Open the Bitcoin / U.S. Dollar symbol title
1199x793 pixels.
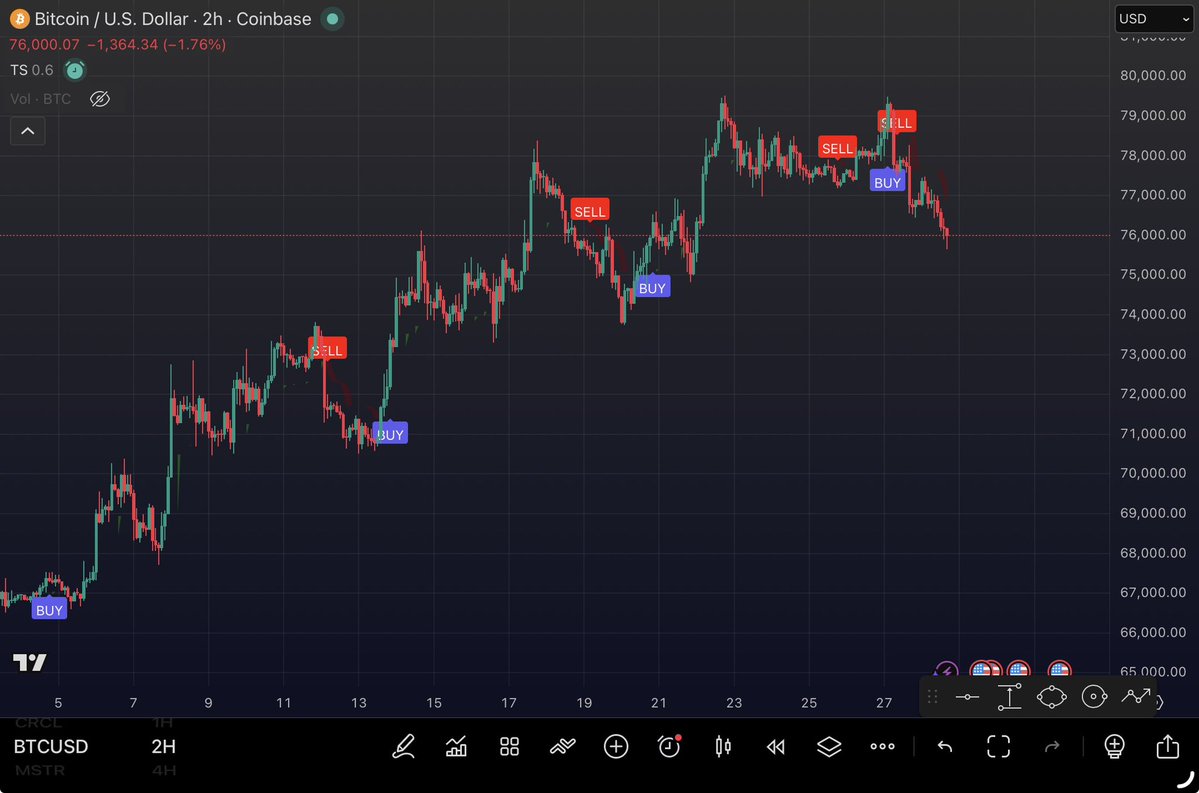coord(173,18)
